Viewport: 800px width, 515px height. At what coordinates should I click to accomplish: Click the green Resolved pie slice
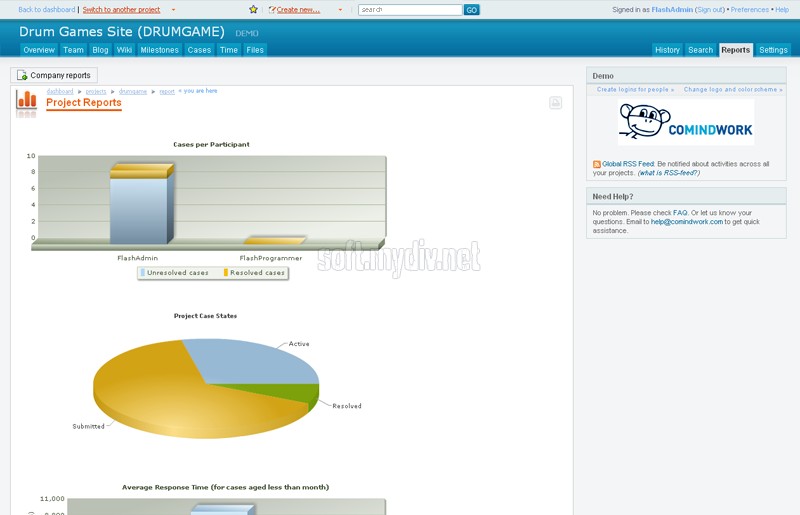(x=286, y=392)
